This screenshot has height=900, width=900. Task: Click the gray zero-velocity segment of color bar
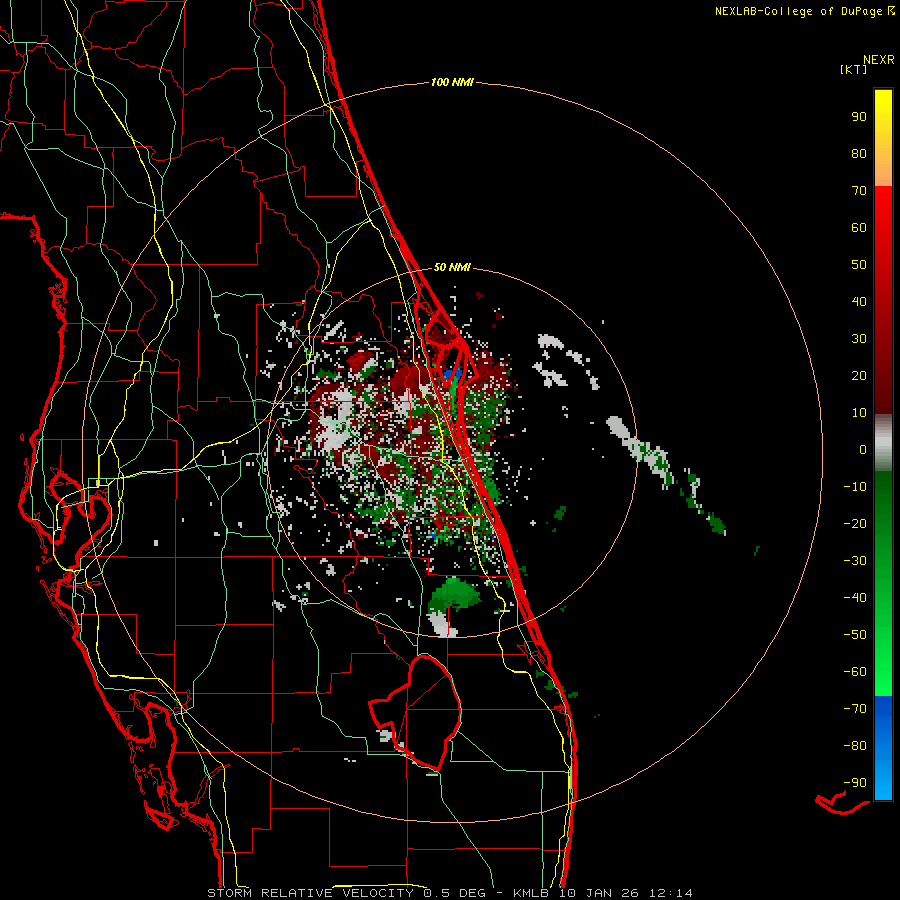883,443
